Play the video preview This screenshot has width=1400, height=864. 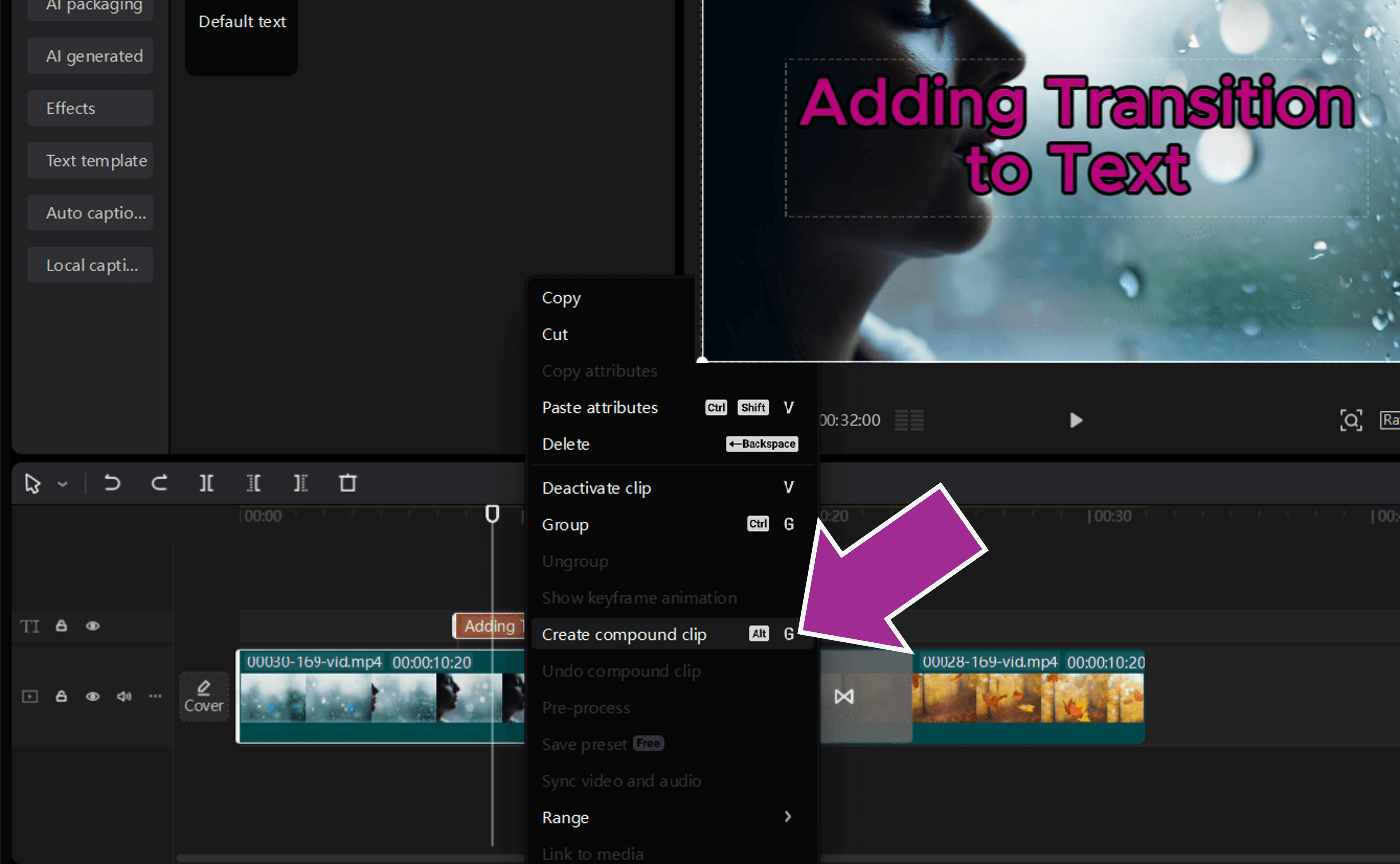pos(1076,421)
